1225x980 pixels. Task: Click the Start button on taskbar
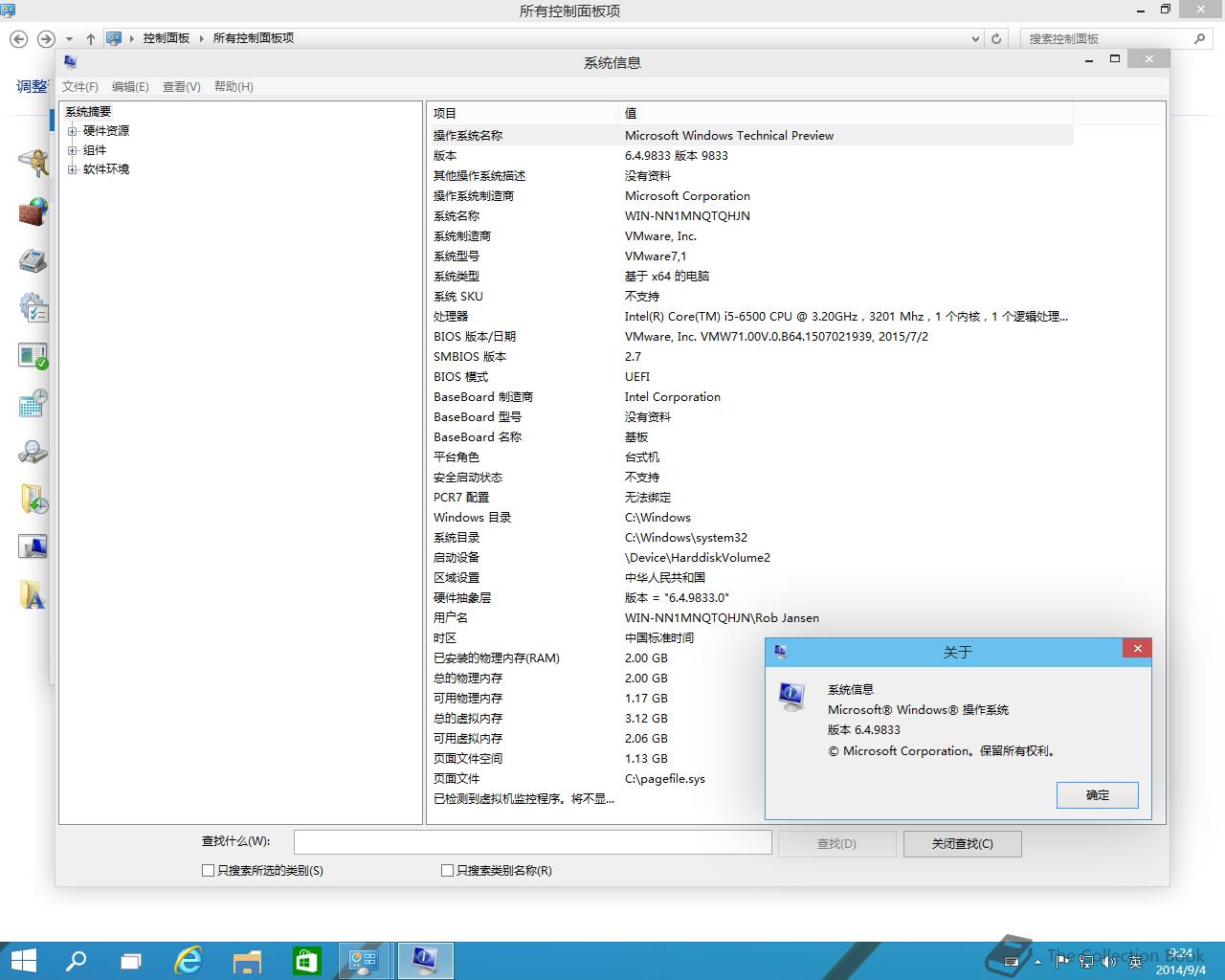[23, 961]
